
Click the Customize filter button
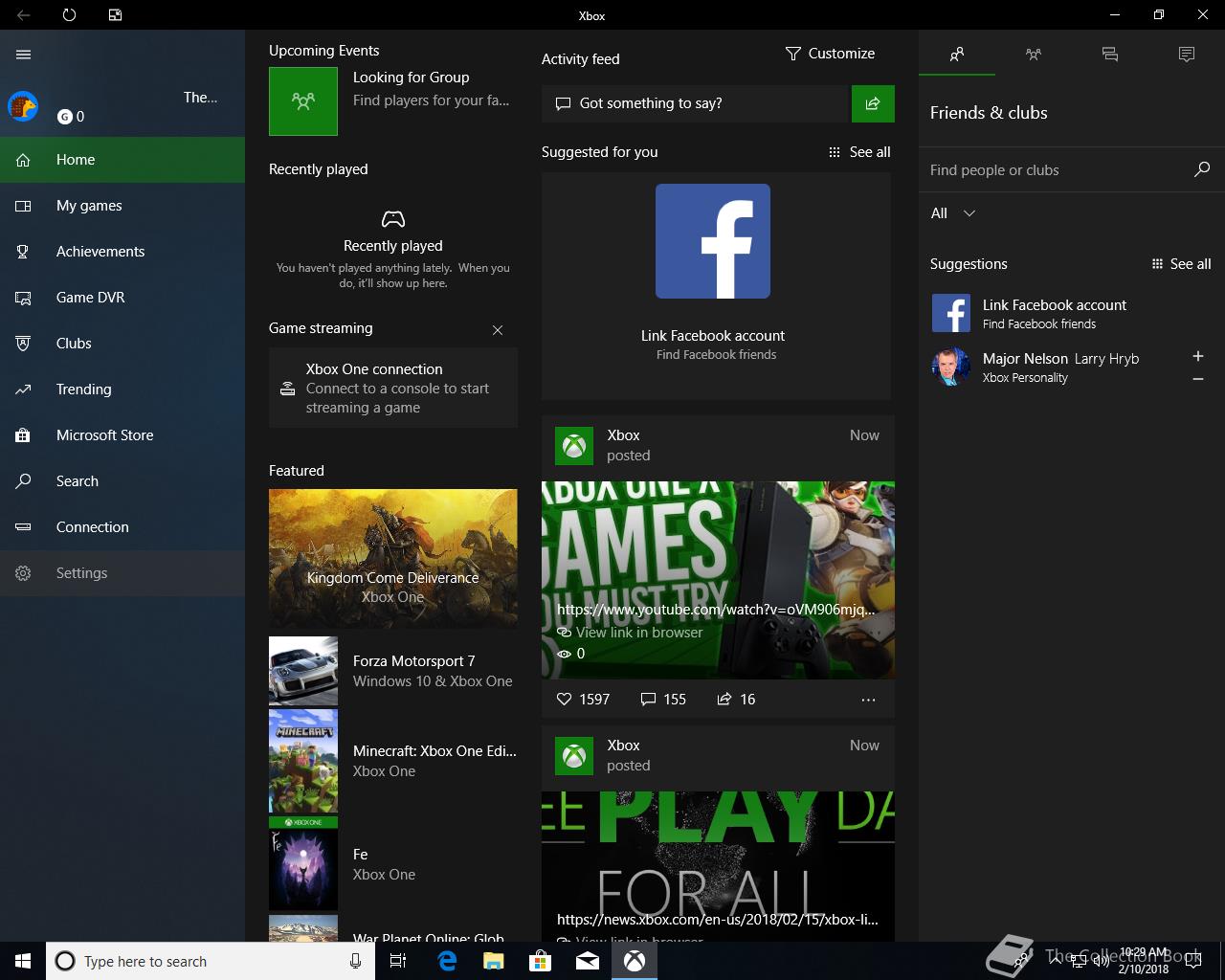pyautogui.click(x=830, y=54)
